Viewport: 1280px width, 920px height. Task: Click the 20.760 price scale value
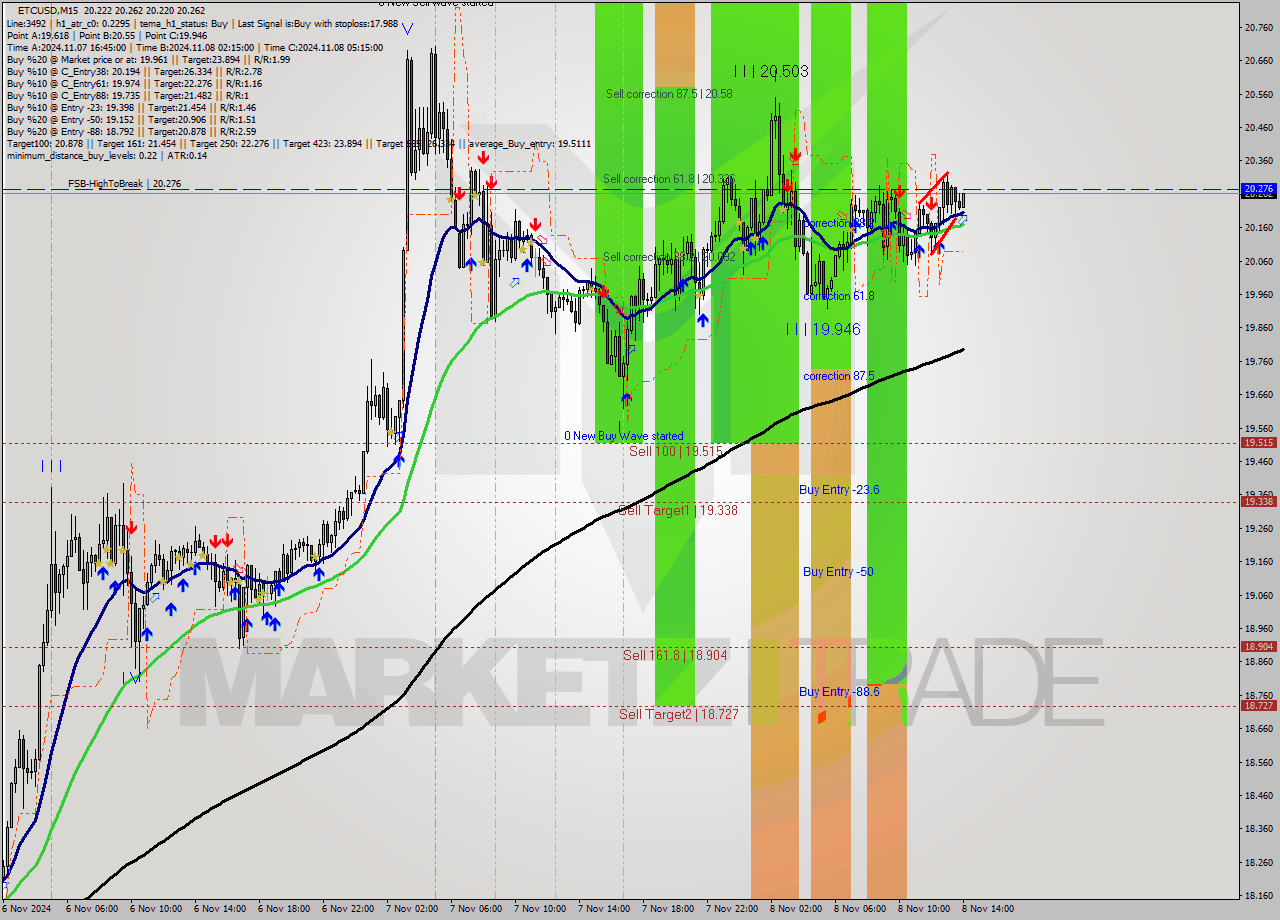click(1259, 27)
